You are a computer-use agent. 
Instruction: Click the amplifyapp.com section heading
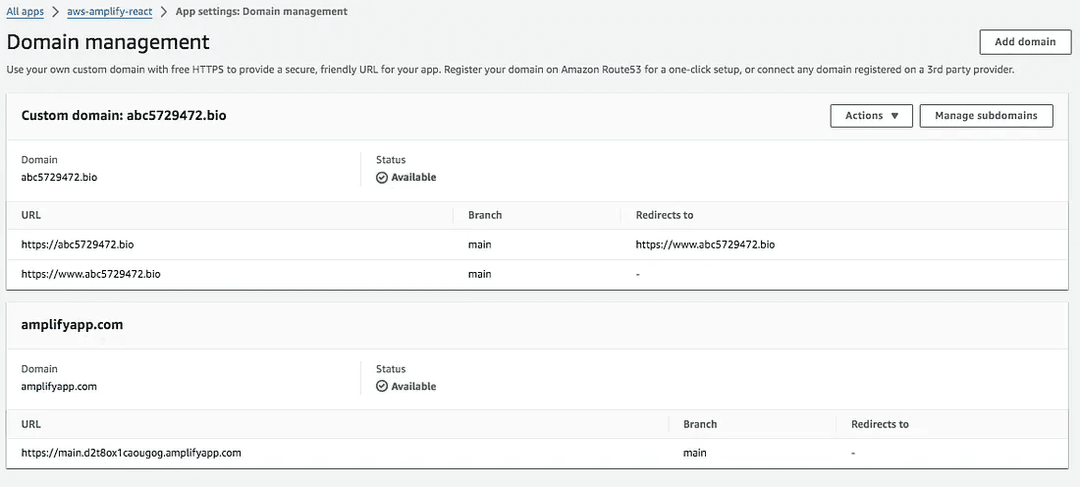click(72, 324)
